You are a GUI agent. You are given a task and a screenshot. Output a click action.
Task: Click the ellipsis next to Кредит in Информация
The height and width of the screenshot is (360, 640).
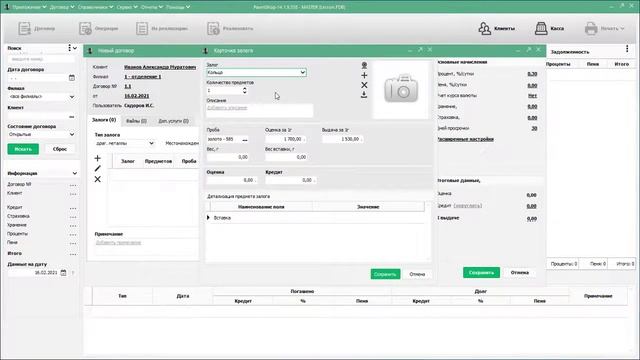[73, 208]
